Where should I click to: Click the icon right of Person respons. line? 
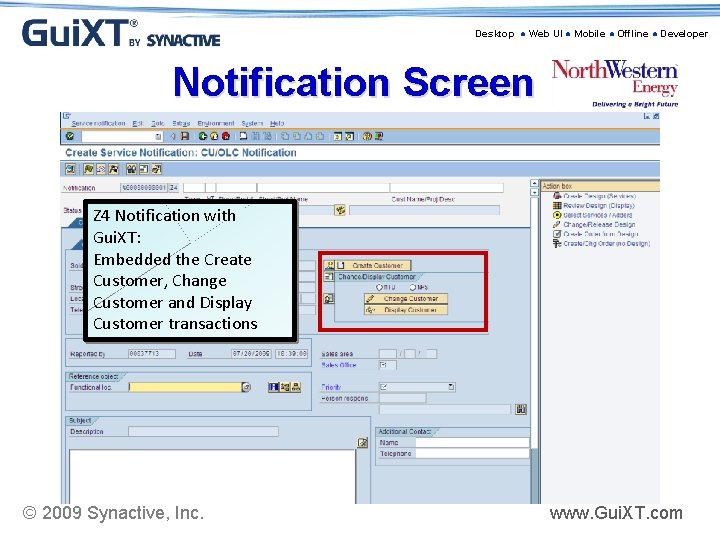(x=521, y=409)
